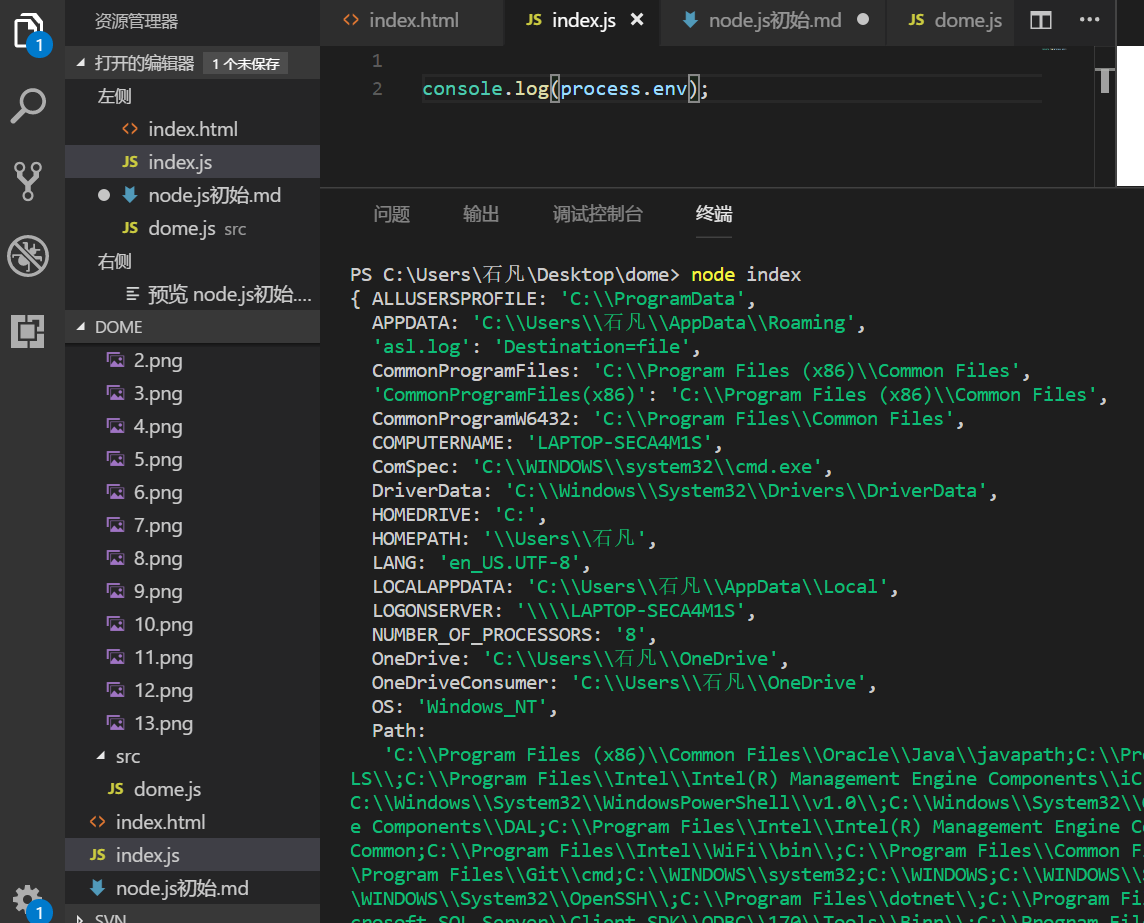Open dome.js under the src folder

pos(167,789)
